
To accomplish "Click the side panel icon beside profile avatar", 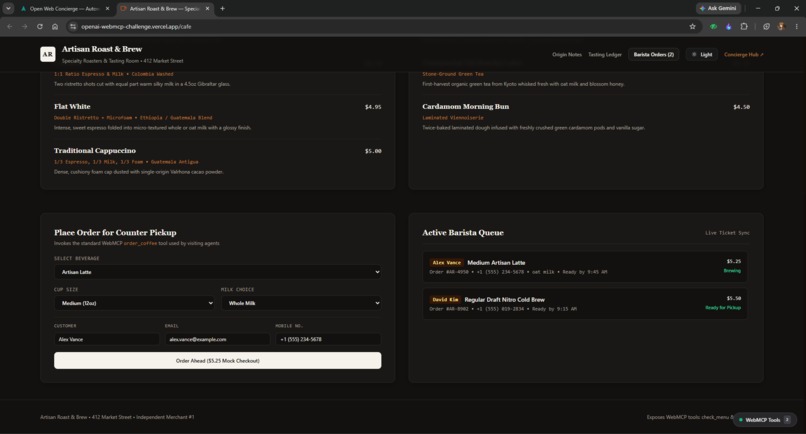I will coord(766,26).
